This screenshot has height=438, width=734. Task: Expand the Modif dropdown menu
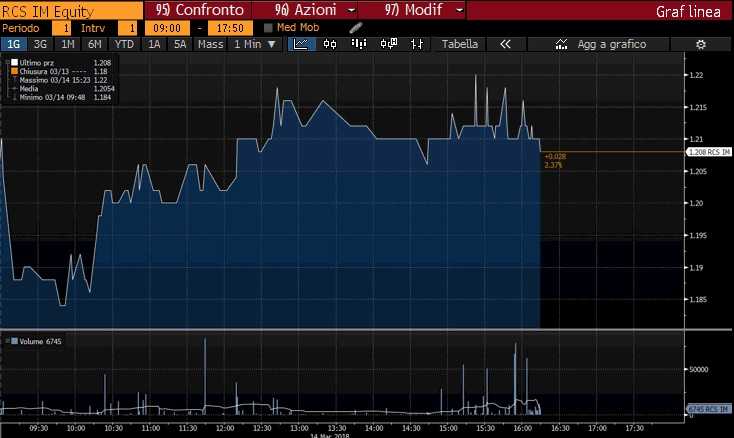(459, 9)
